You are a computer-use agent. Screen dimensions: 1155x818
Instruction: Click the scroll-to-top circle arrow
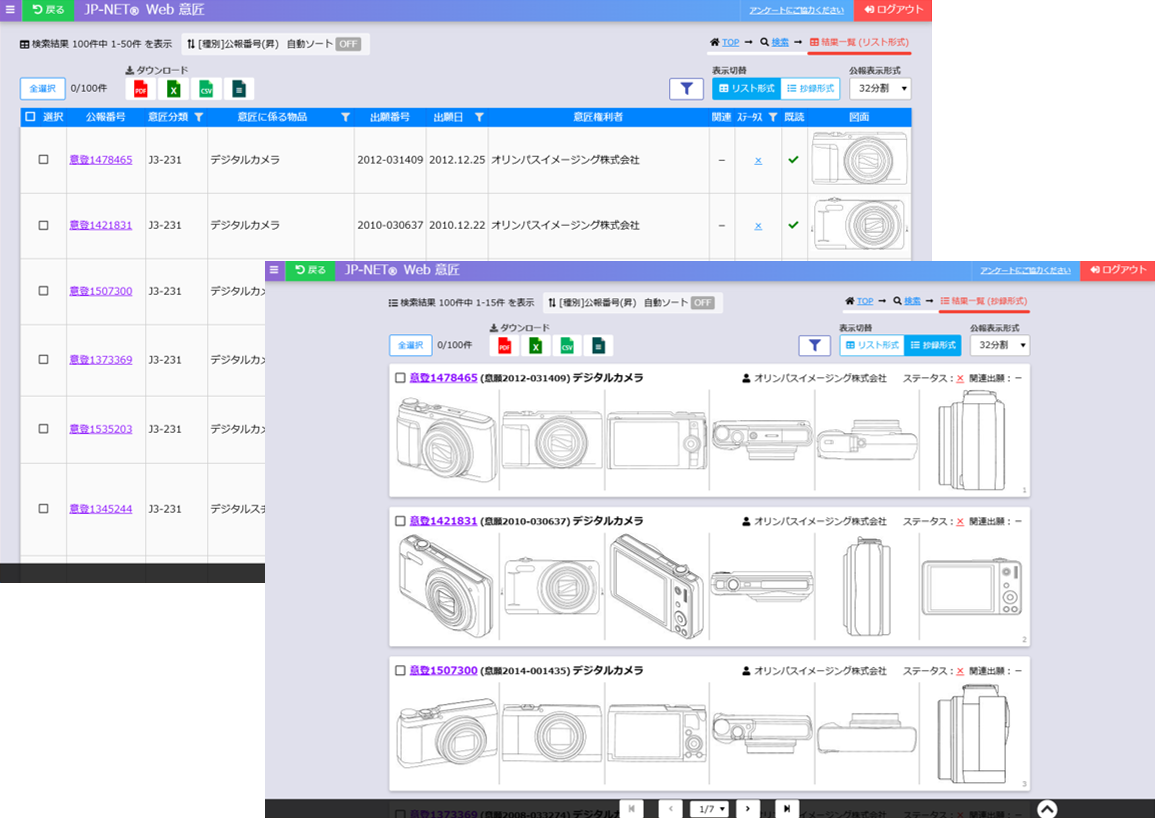tap(1047, 809)
